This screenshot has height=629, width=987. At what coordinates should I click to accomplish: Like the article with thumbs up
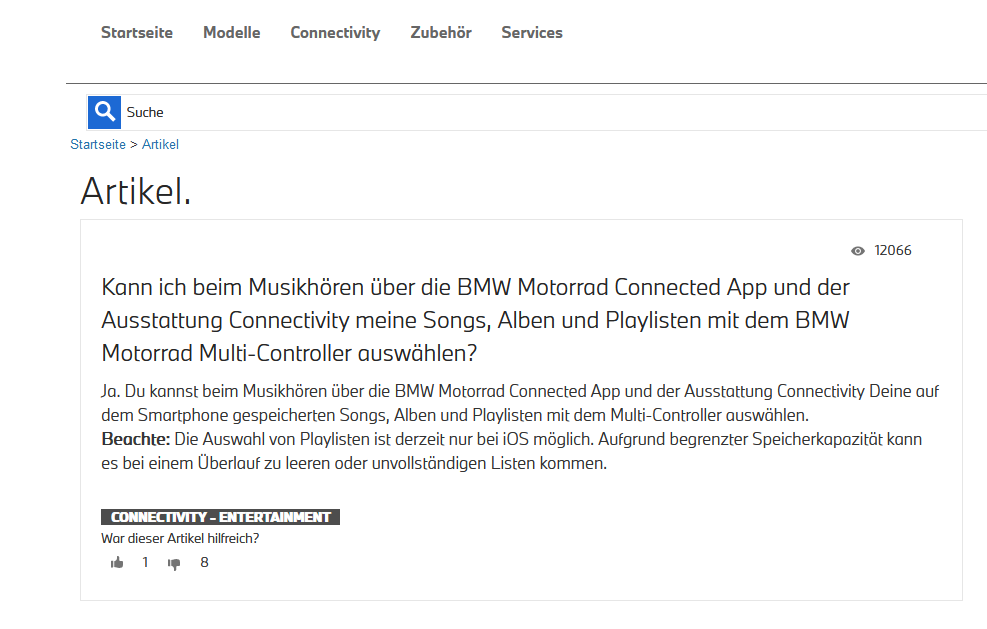pyautogui.click(x=117, y=563)
